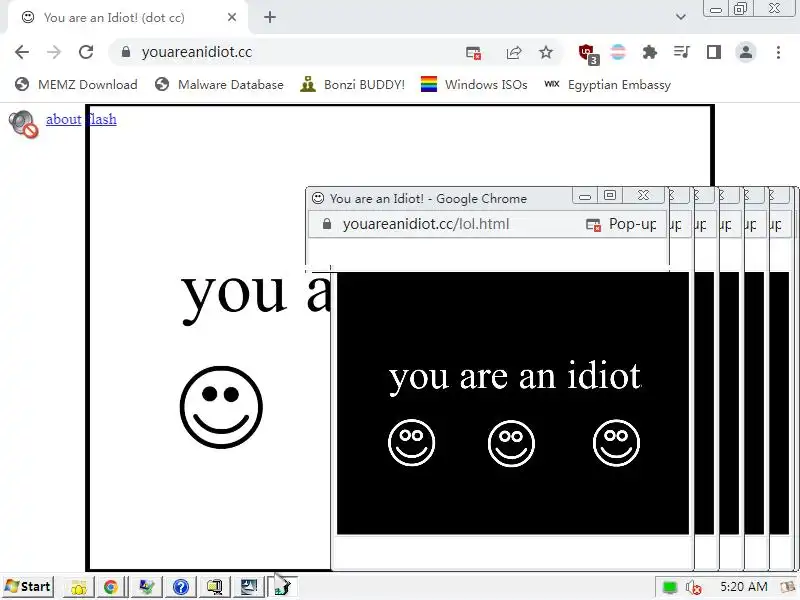Open the Windows Start menu

coord(28,587)
